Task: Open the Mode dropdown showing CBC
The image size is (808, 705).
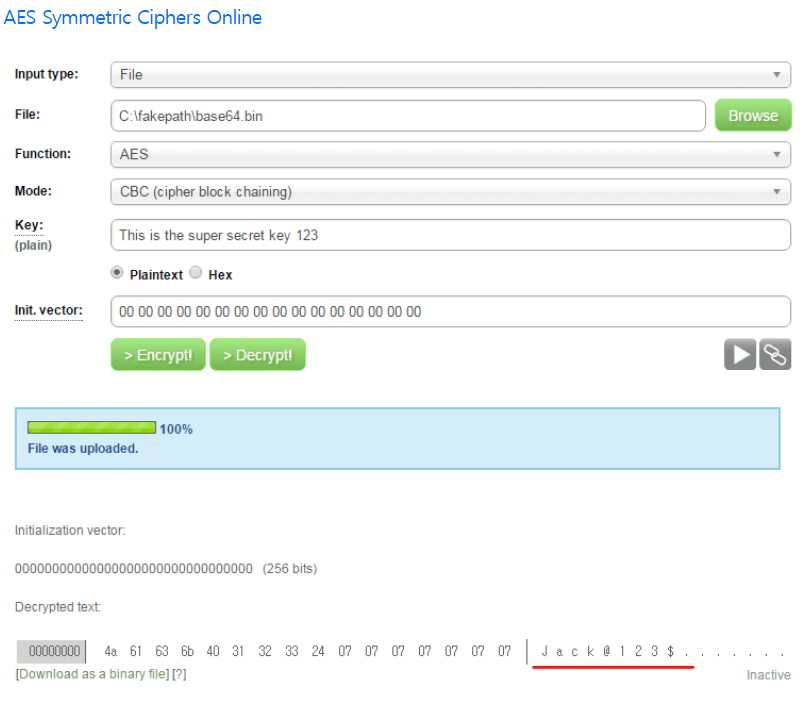Action: click(x=450, y=192)
